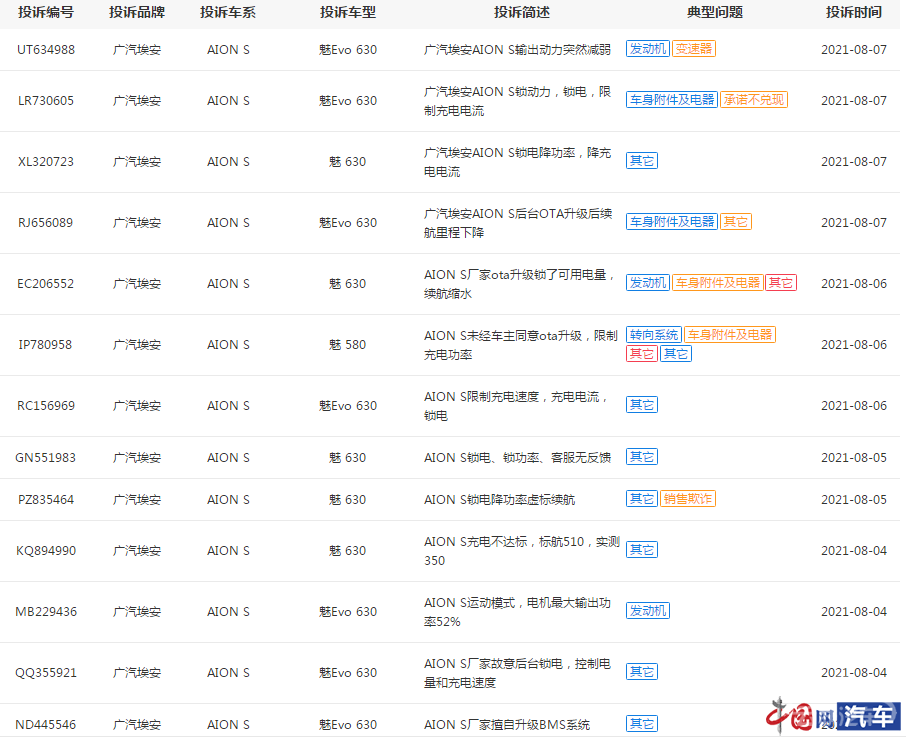Click the 典型问题 column header
Viewport: 906px width, 744px height.
coord(715,12)
